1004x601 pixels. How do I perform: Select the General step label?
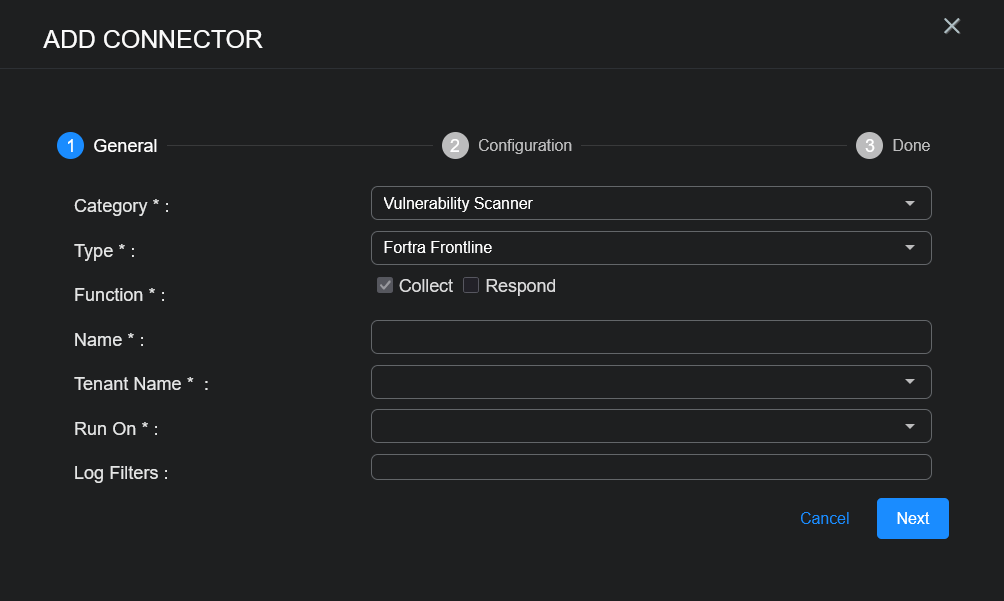click(x=125, y=146)
